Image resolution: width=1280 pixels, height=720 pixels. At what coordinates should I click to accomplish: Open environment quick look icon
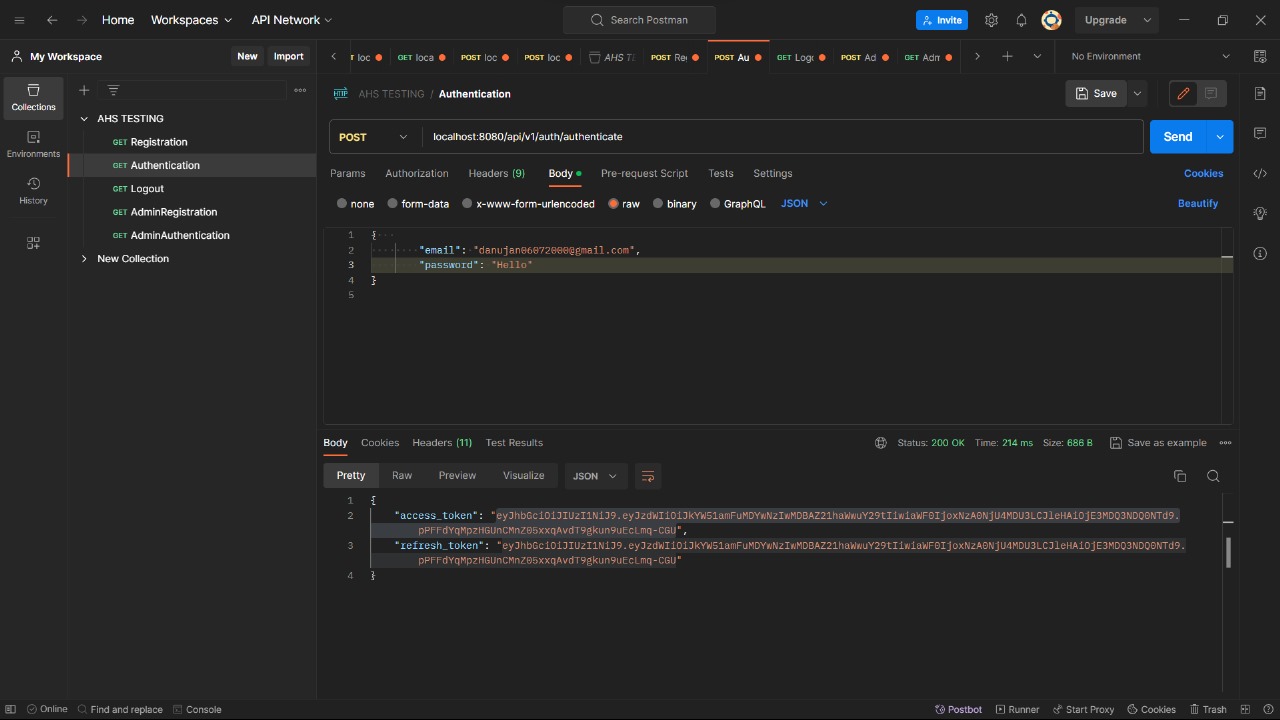[x=1260, y=57]
